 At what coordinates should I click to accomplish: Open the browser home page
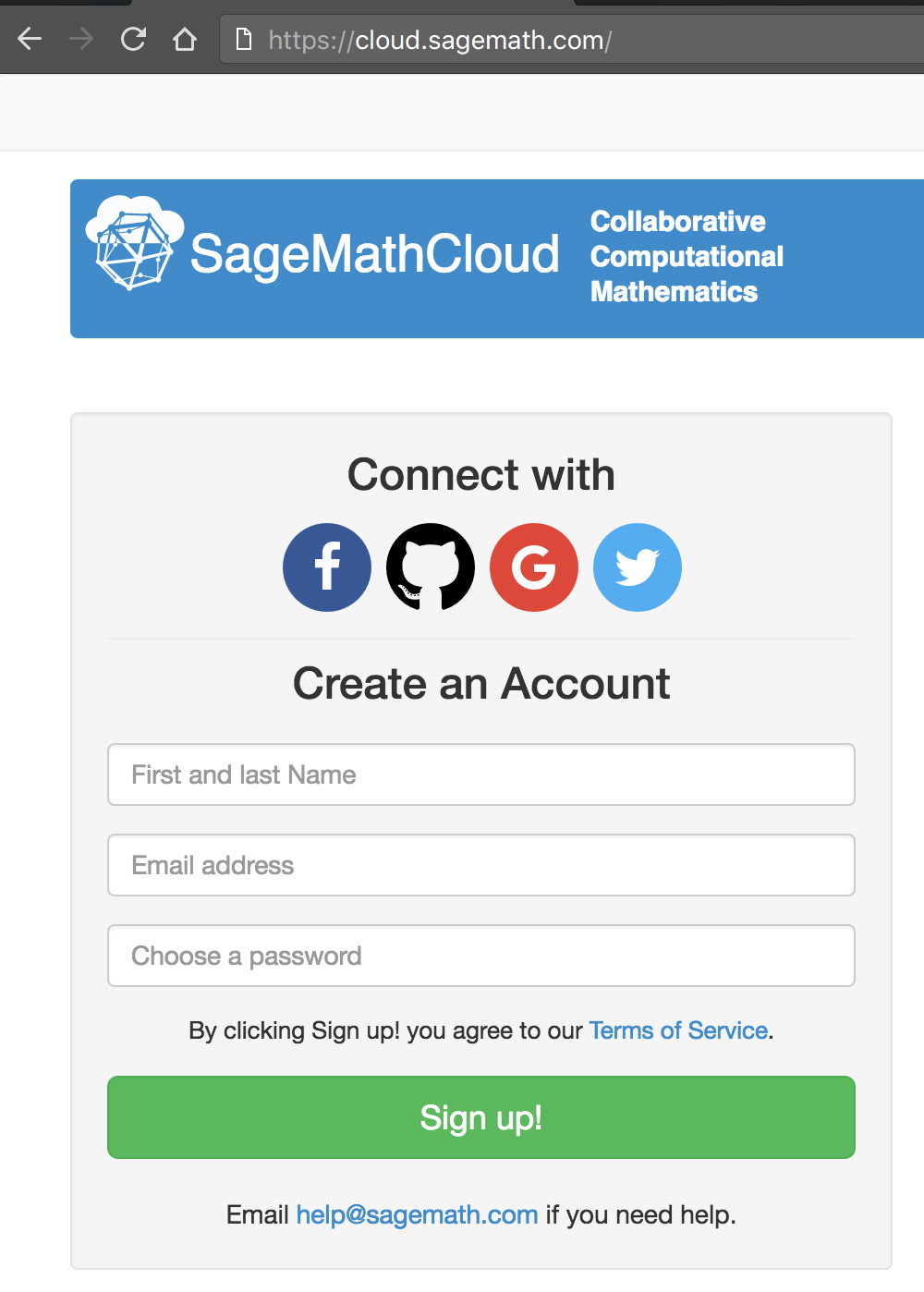[x=185, y=39]
